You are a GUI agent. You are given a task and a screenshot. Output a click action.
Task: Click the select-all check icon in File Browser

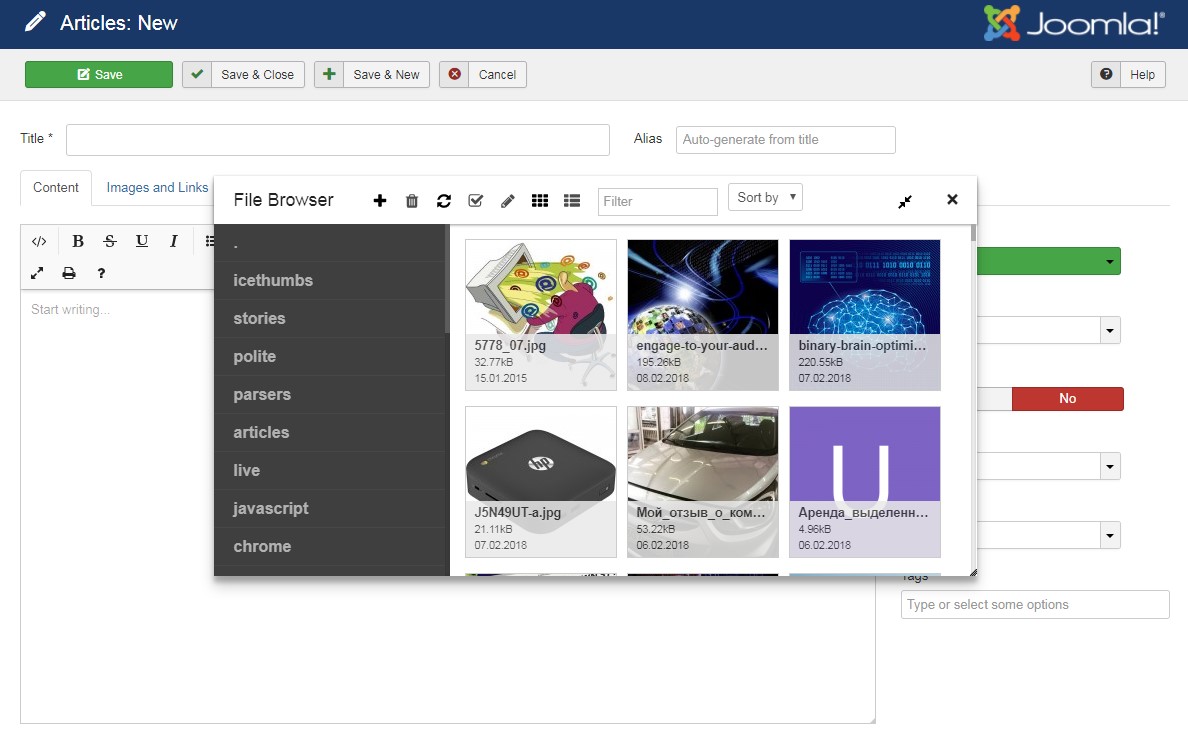[x=476, y=201]
